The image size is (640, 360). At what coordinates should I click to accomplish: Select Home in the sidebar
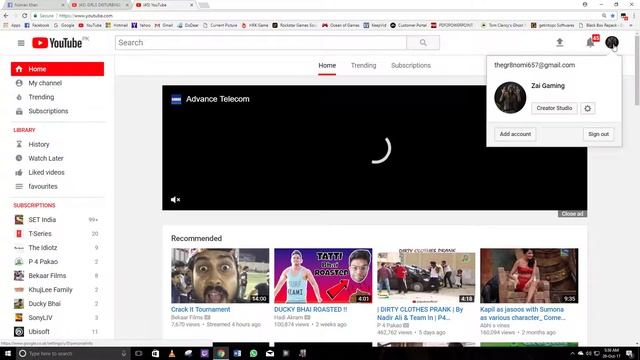[57, 69]
